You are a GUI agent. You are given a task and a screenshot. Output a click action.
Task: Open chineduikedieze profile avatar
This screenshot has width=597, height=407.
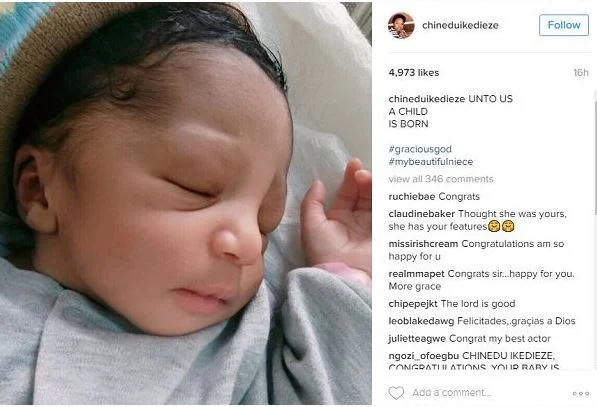[401, 25]
